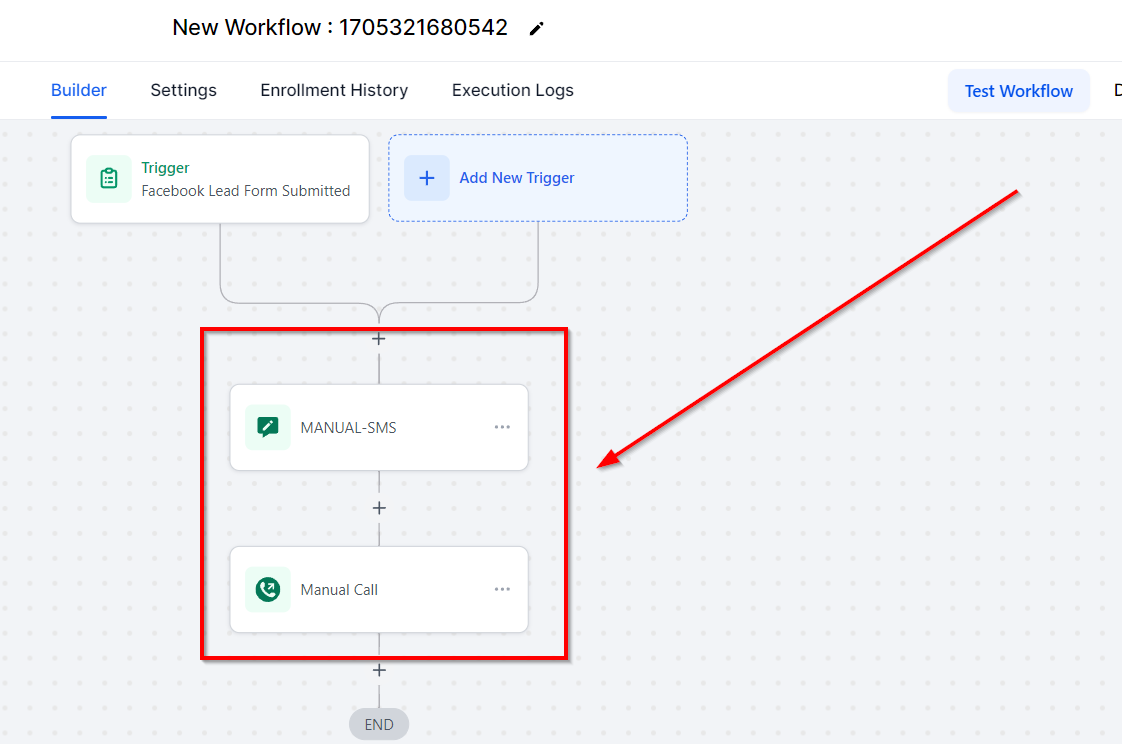Switch to the Builder tab
Image resolution: width=1122 pixels, height=744 pixels.
point(79,90)
